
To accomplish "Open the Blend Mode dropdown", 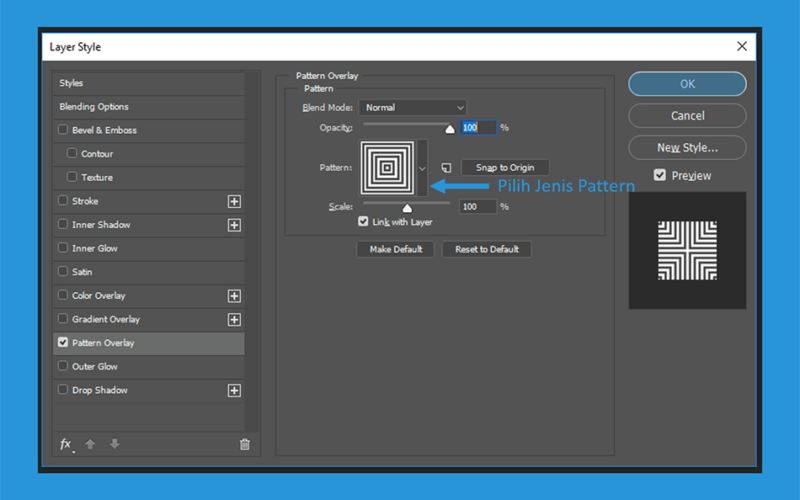I will pyautogui.click(x=412, y=108).
